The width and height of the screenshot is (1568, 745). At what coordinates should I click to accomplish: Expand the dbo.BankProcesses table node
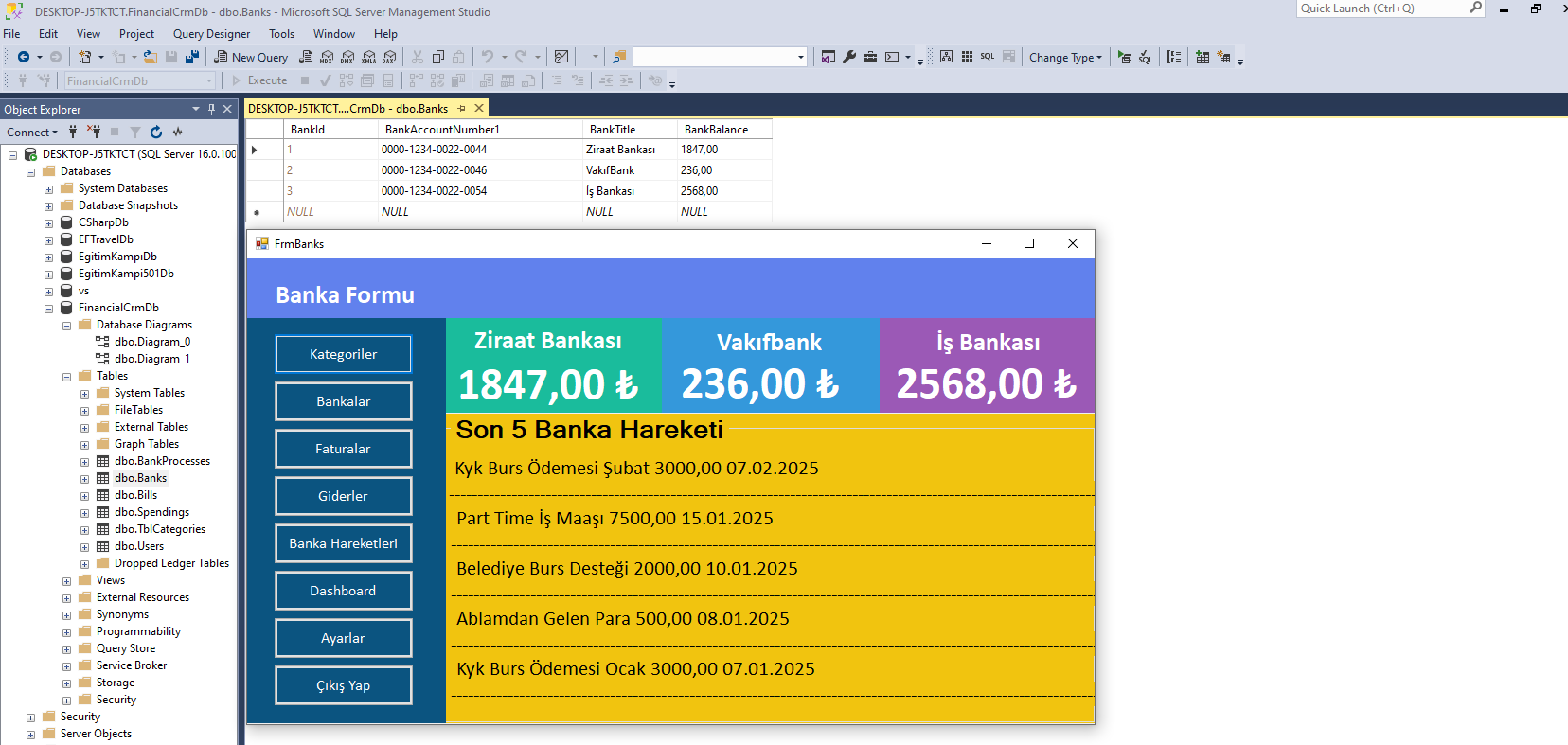point(84,462)
